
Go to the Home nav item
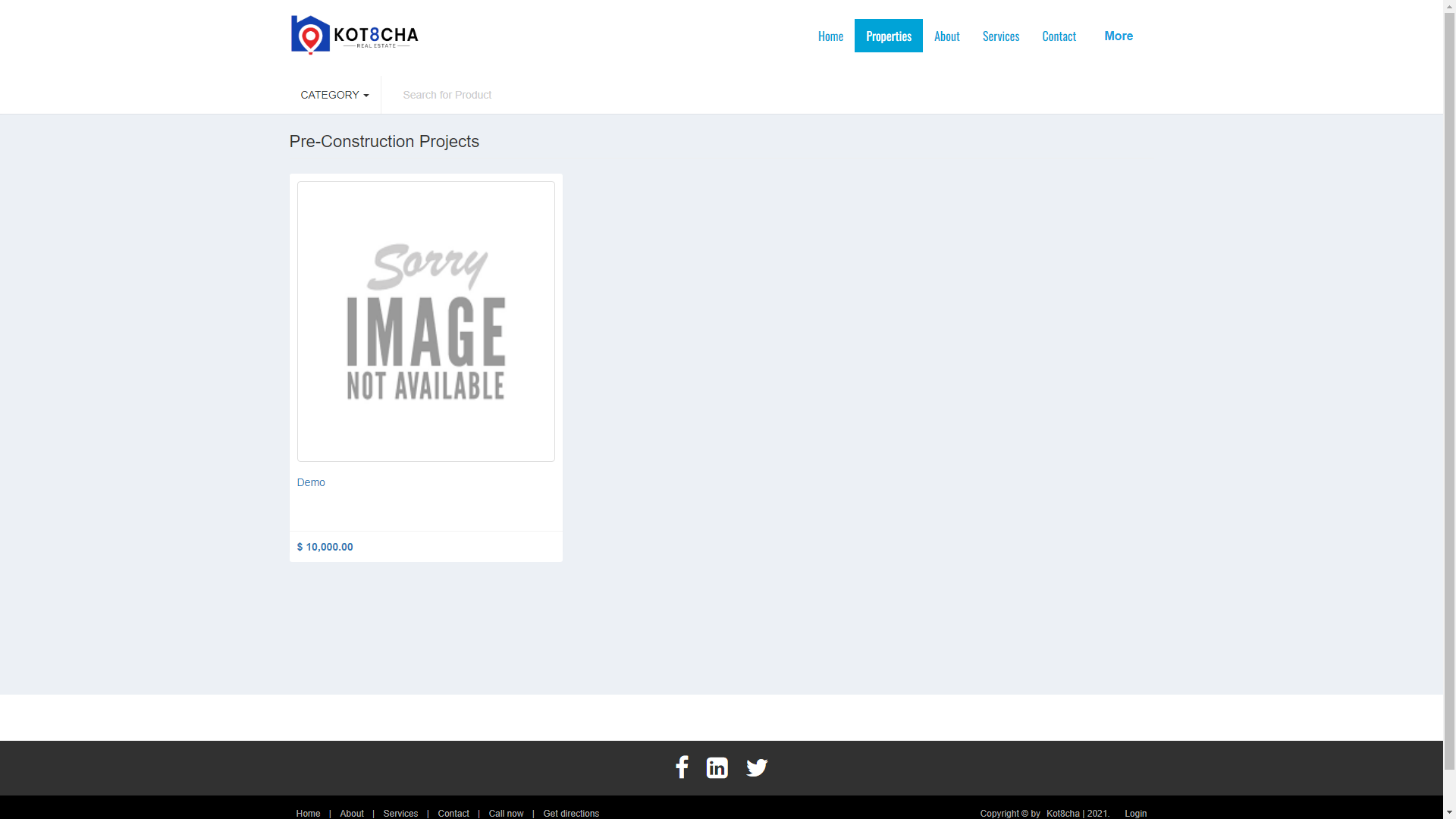830,36
